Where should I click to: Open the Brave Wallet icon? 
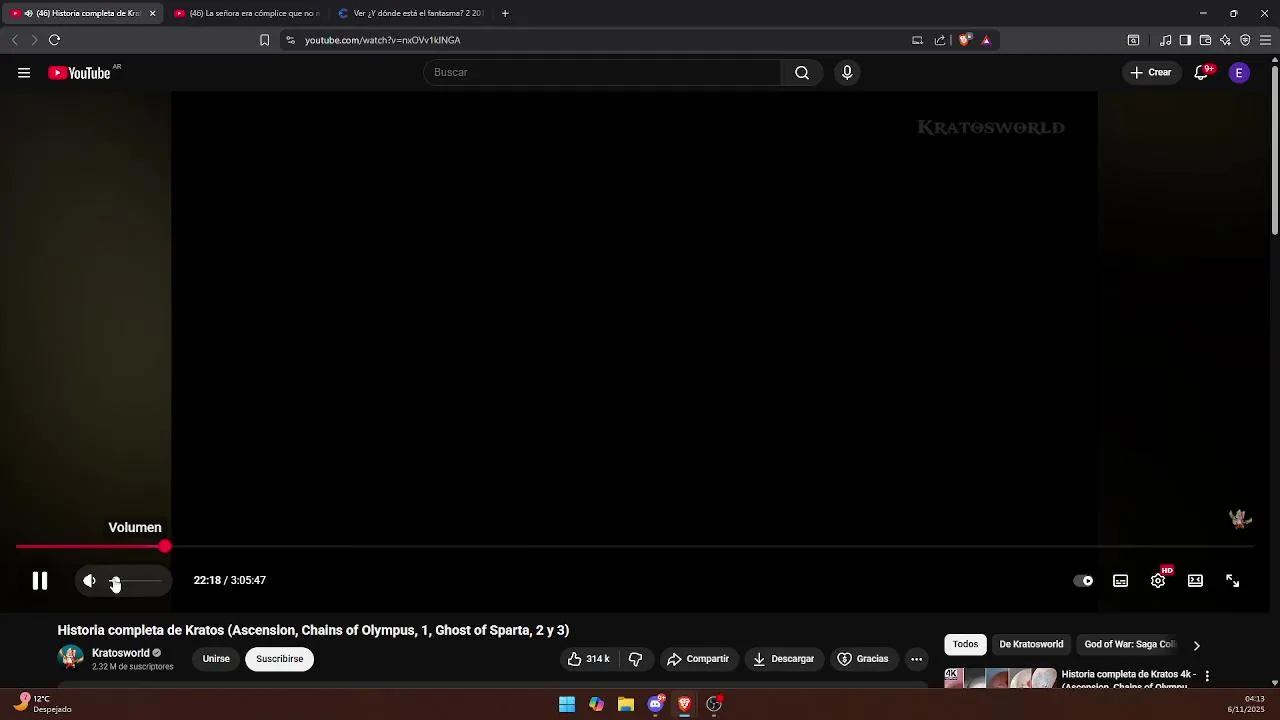point(1205,40)
